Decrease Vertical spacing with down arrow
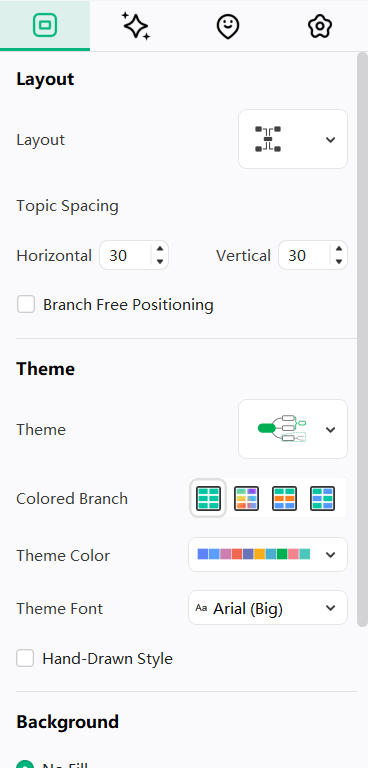368x768 pixels. tap(339, 262)
